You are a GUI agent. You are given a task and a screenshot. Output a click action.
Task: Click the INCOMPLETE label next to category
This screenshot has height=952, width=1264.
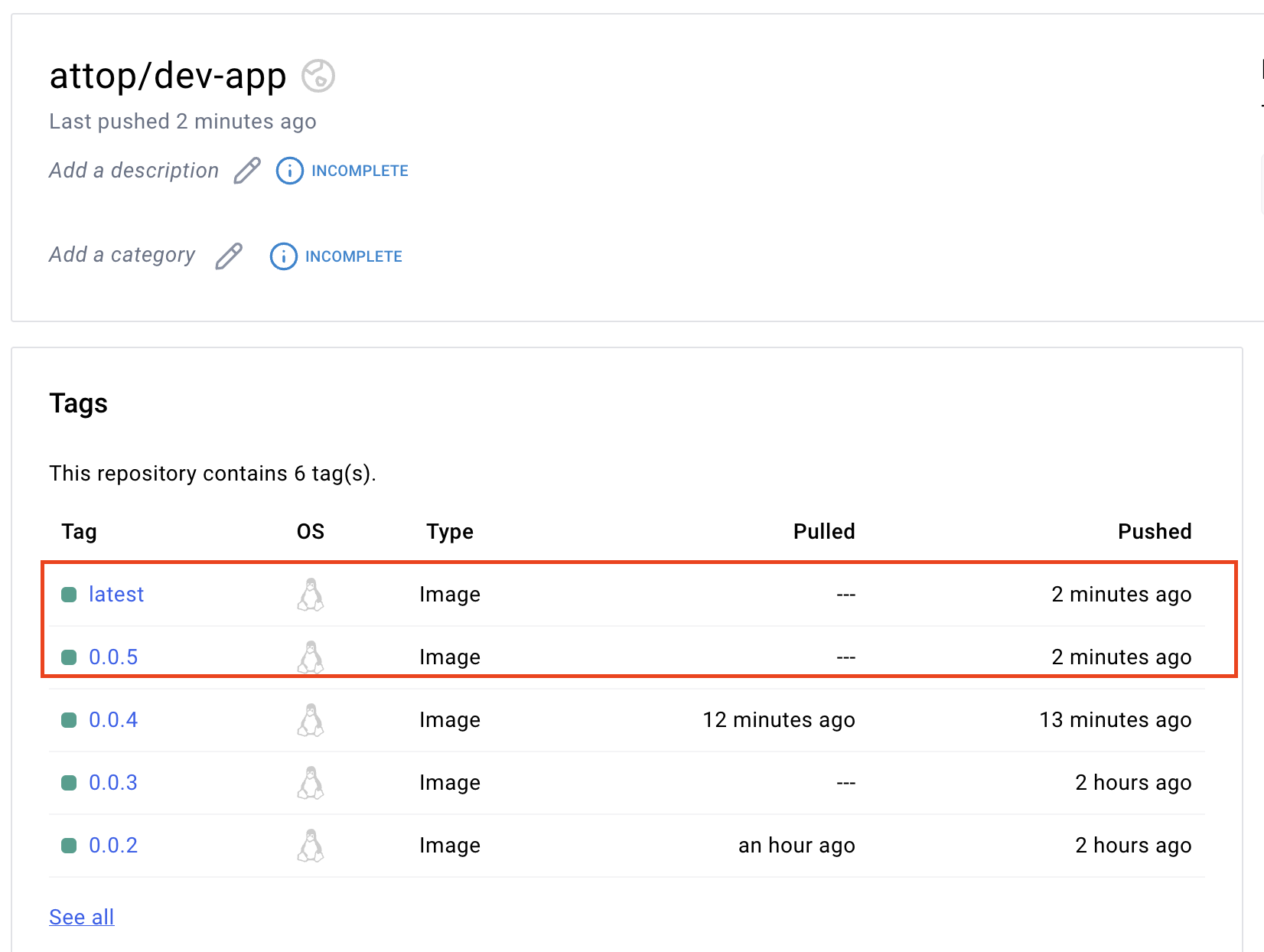pyautogui.click(x=353, y=256)
